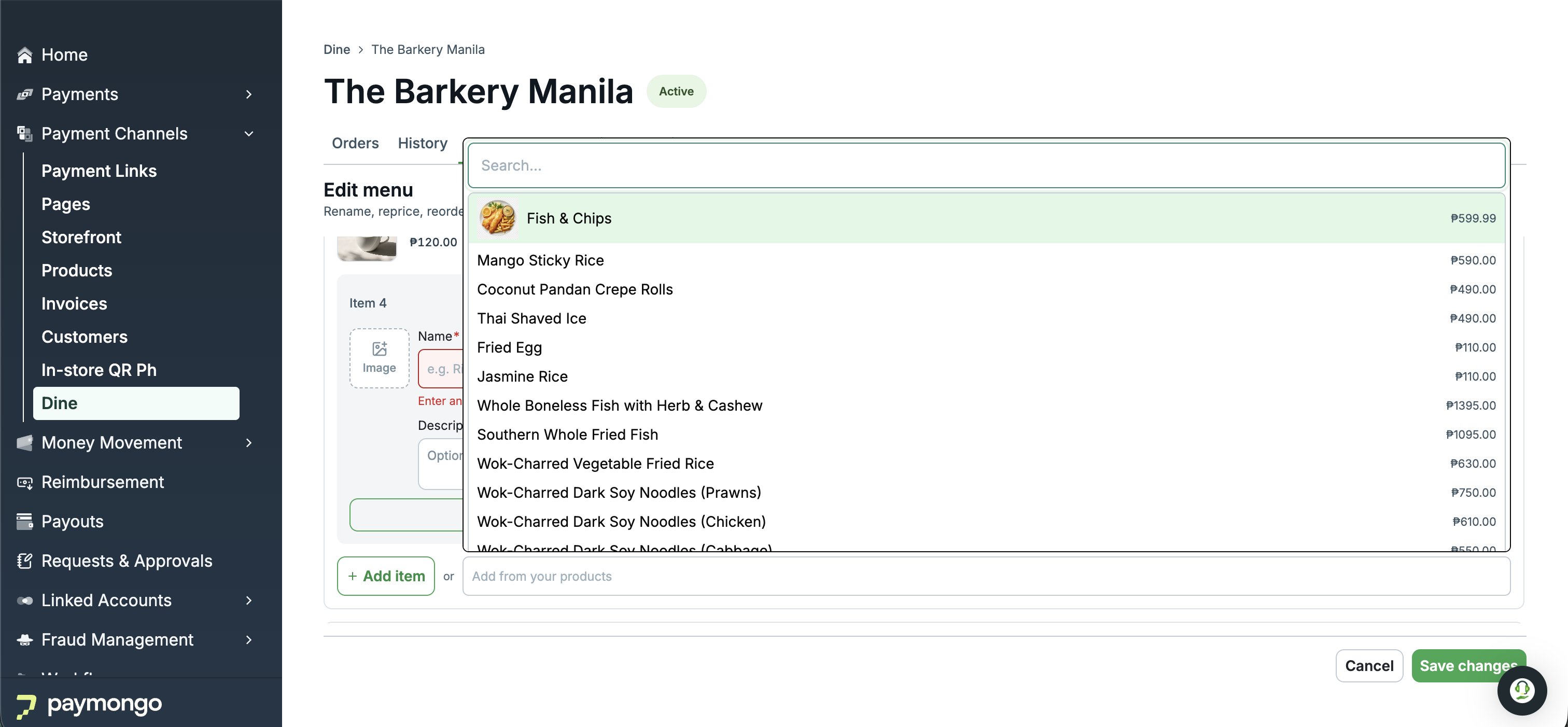
Task: Click the PayMongo logo
Action: click(x=89, y=705)
